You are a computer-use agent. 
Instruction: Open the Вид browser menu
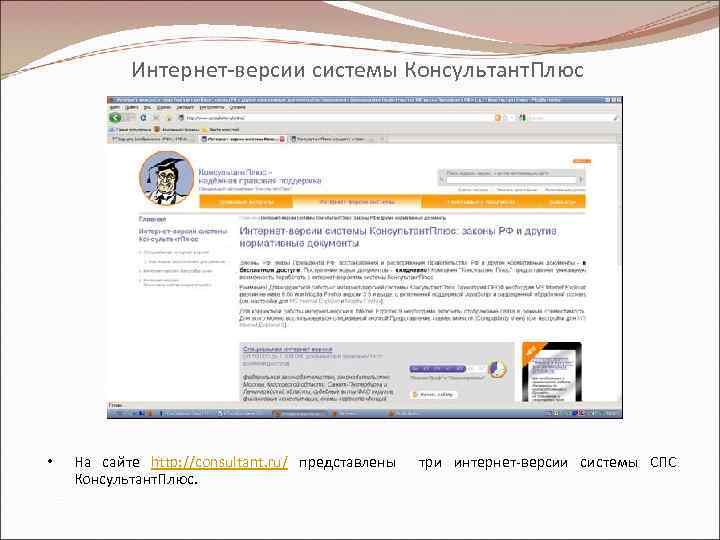pos(147,107)
